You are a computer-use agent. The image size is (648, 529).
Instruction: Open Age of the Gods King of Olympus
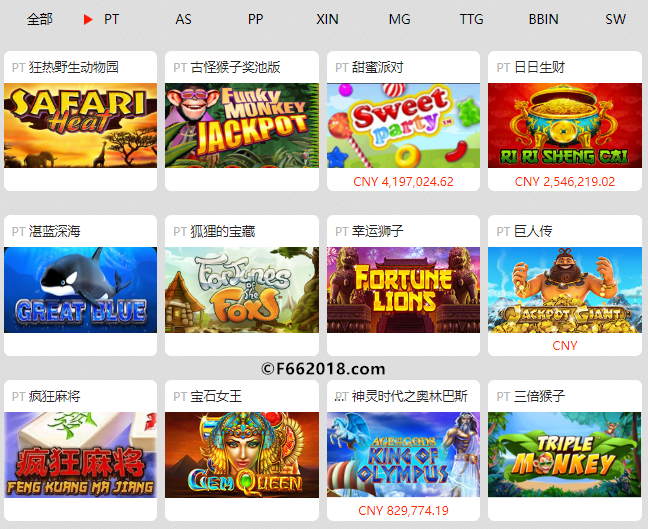[403, 455]
